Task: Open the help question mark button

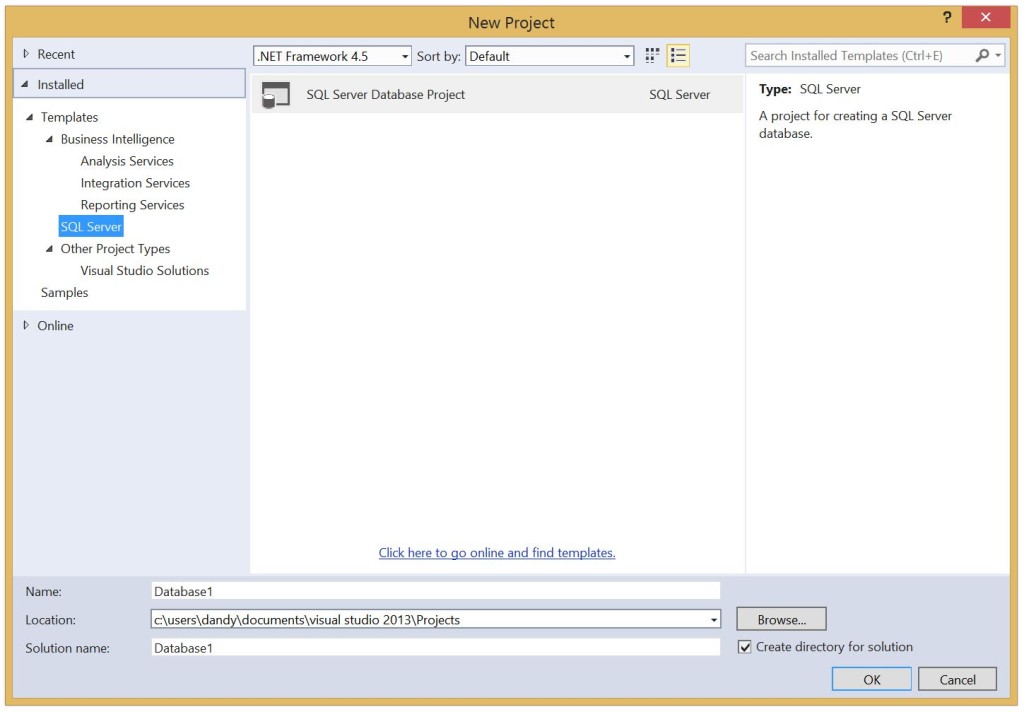Action: click(947, 18)
